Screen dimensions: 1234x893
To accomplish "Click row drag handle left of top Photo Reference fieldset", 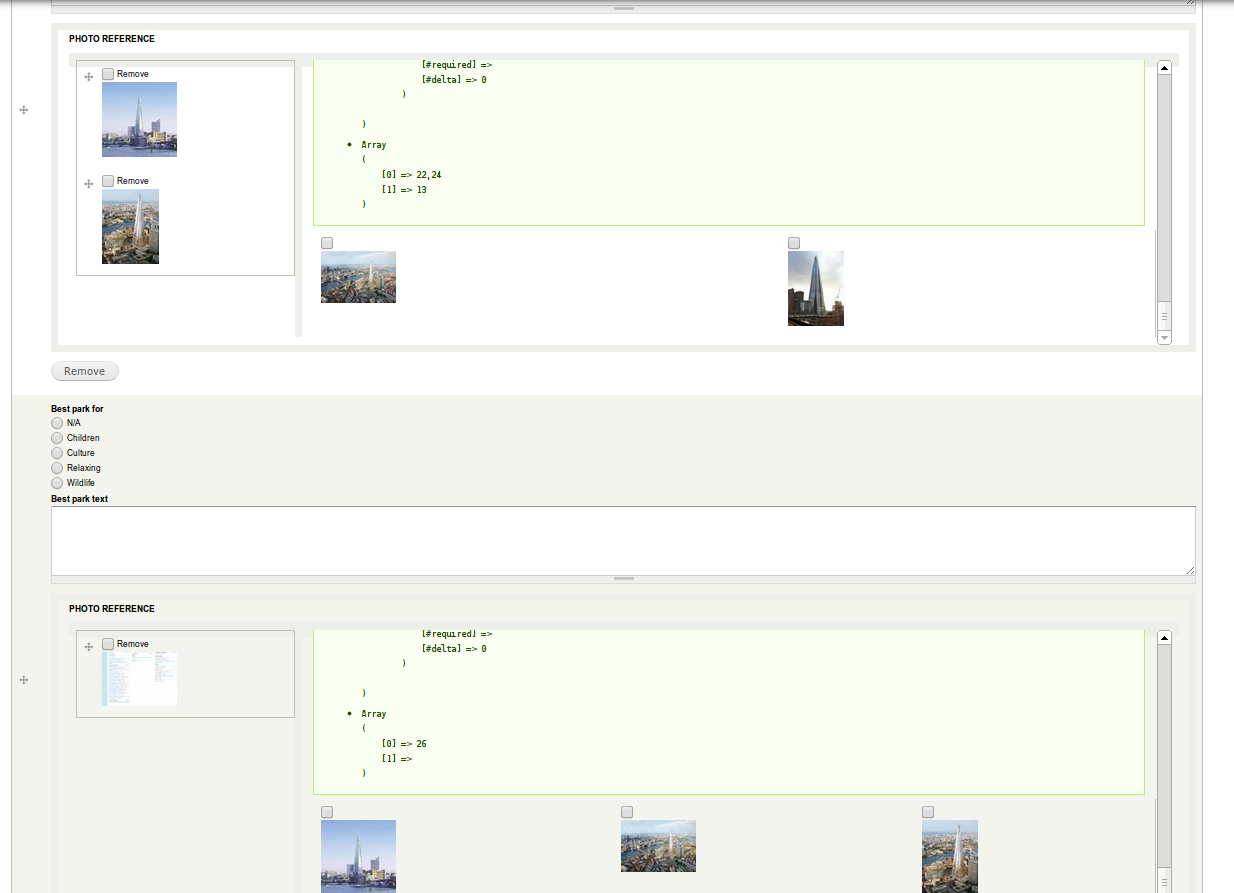I will pos(24,110).
